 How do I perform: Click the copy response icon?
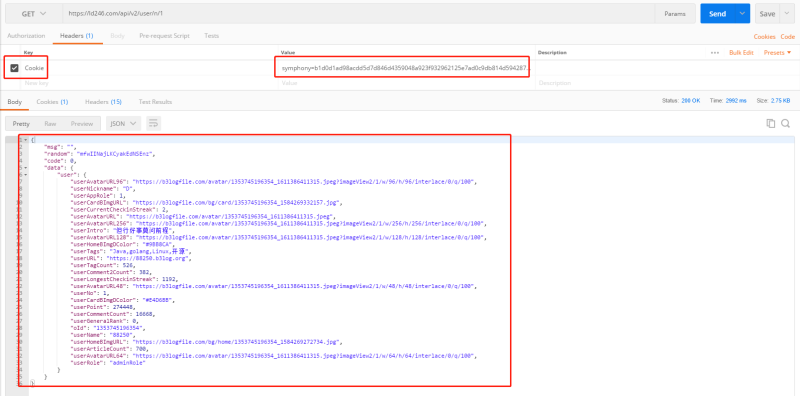(x=771, y=123)
